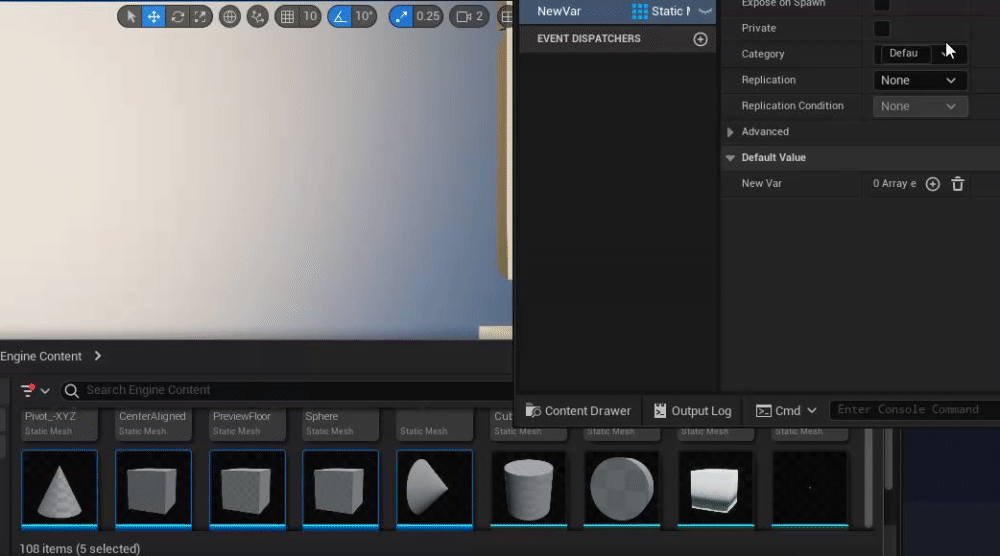Edit the Category field Default

tap(904, 54)
